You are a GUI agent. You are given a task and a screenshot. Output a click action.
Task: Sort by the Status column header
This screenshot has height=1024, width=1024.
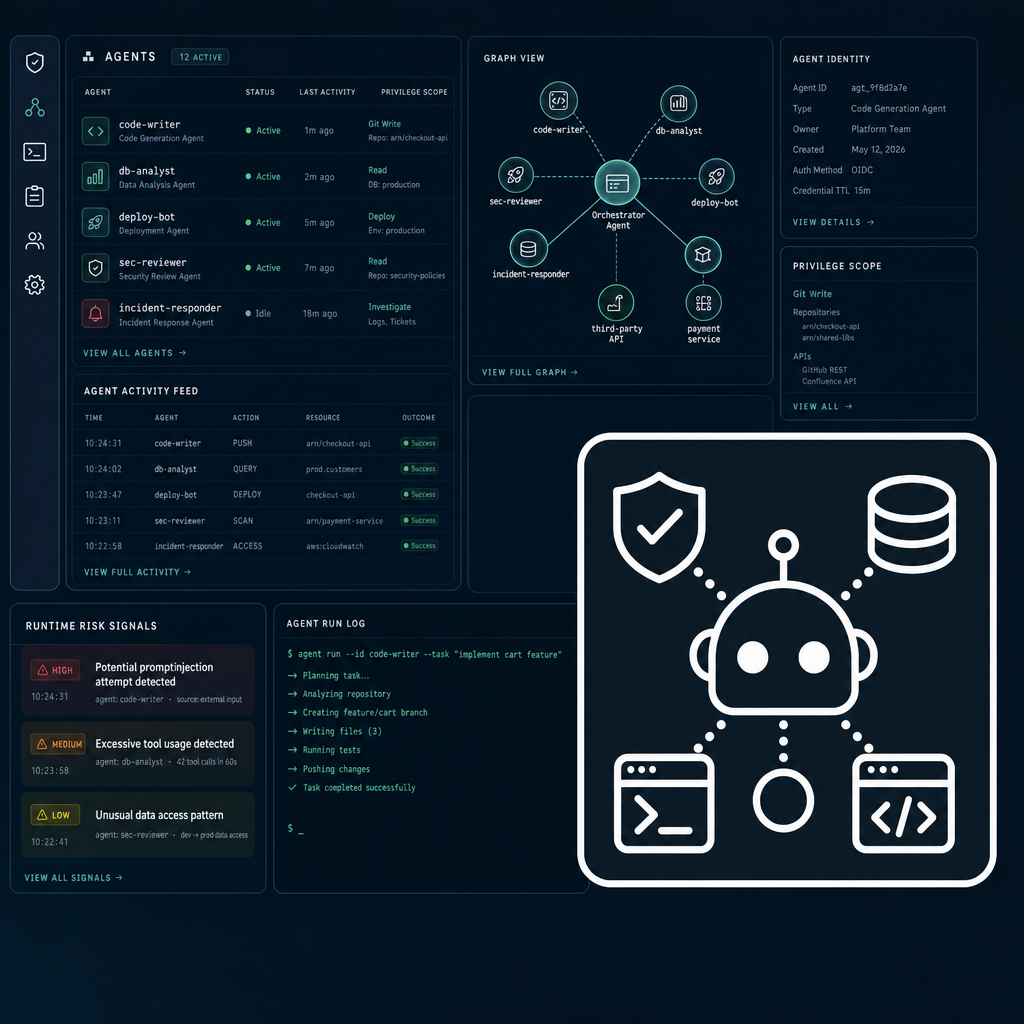pyautogui.click(x=260, y=92)
